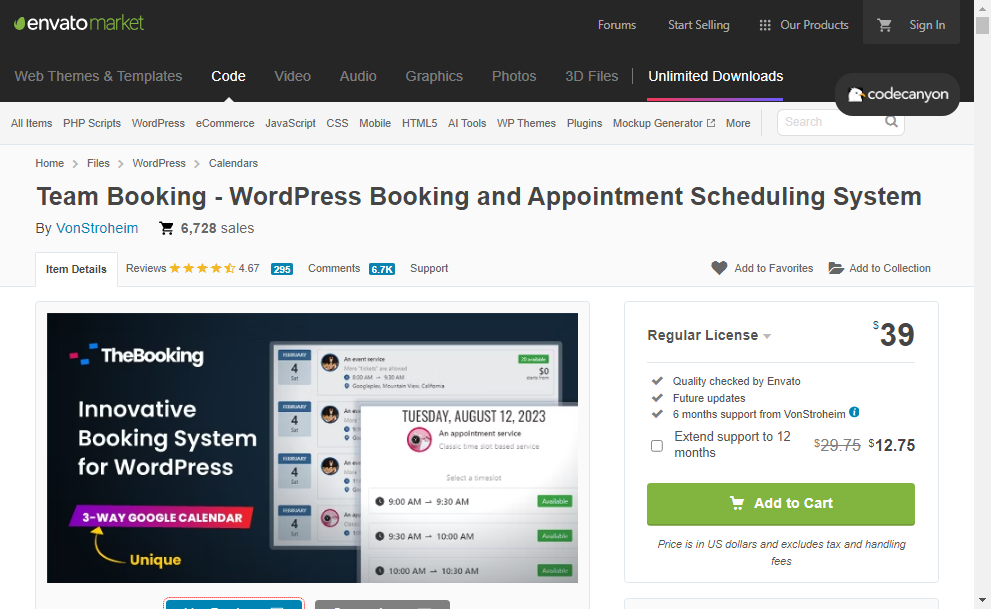Viewport: 991px width, 609px height.
Task: Open the Video category
Action: [293, 76]
